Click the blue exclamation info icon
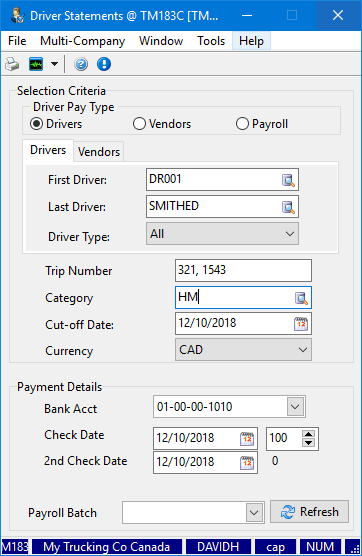 click(104, 65)
